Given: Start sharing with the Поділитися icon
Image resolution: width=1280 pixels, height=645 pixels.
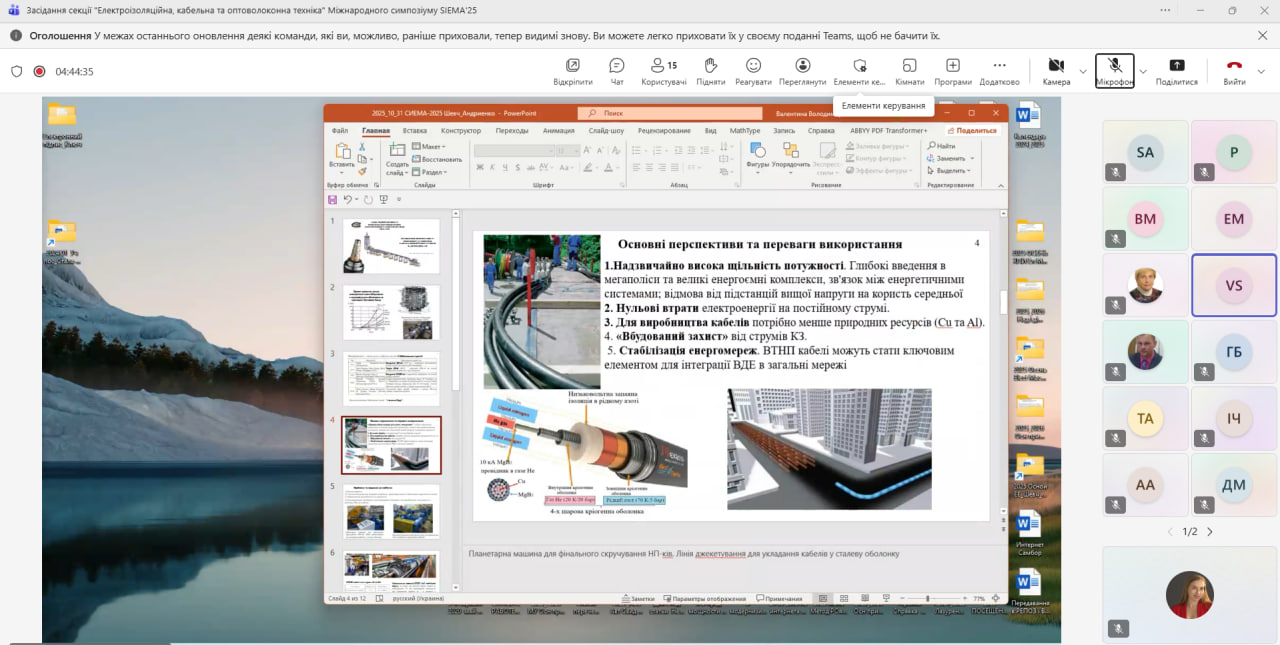Looking at the screenshot, I should 1176,71.
